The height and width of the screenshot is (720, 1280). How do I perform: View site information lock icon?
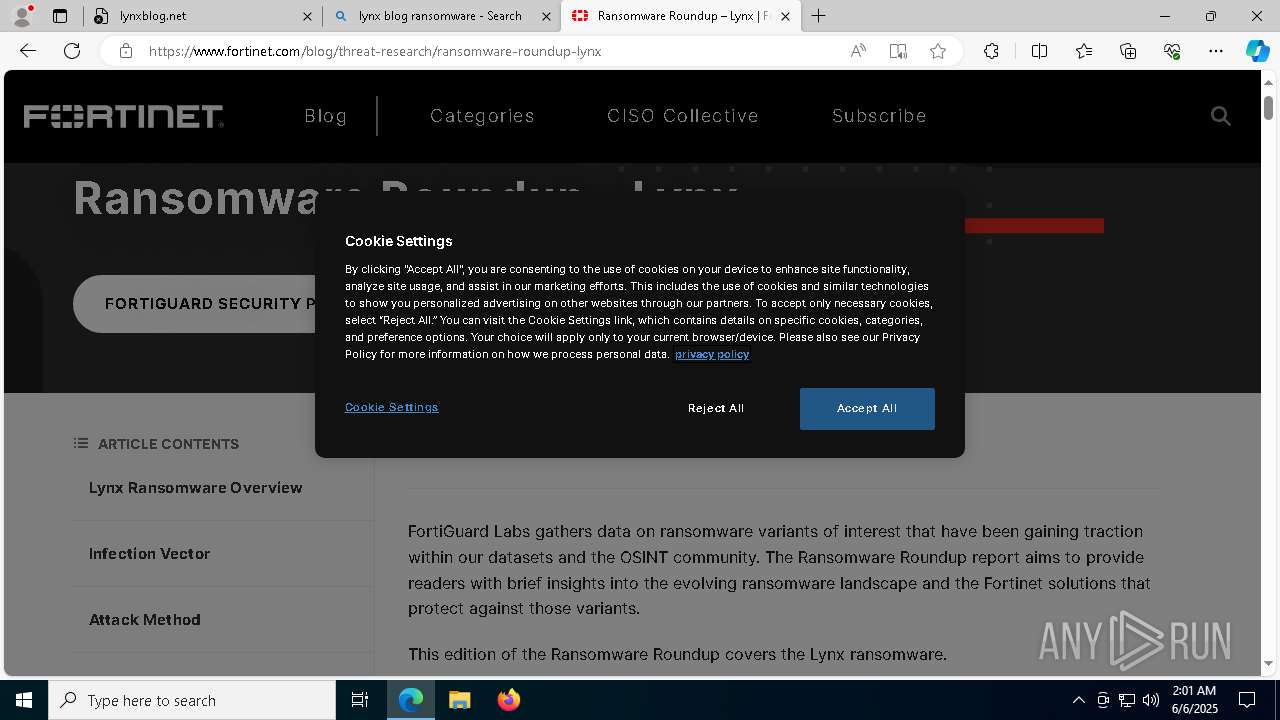click(125, 51)
